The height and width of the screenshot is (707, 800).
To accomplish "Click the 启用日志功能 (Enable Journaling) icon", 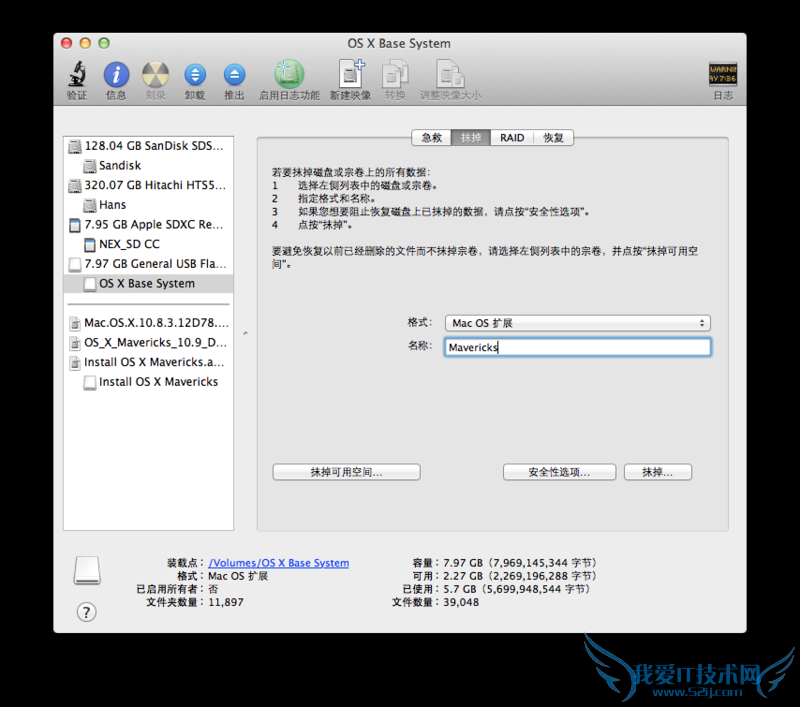I will (289, 75).
